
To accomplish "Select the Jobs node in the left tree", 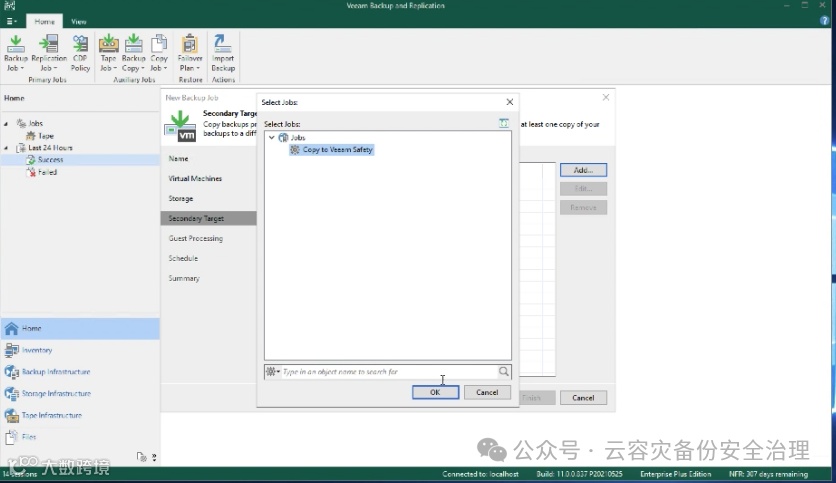I will (x=35, y=123).
